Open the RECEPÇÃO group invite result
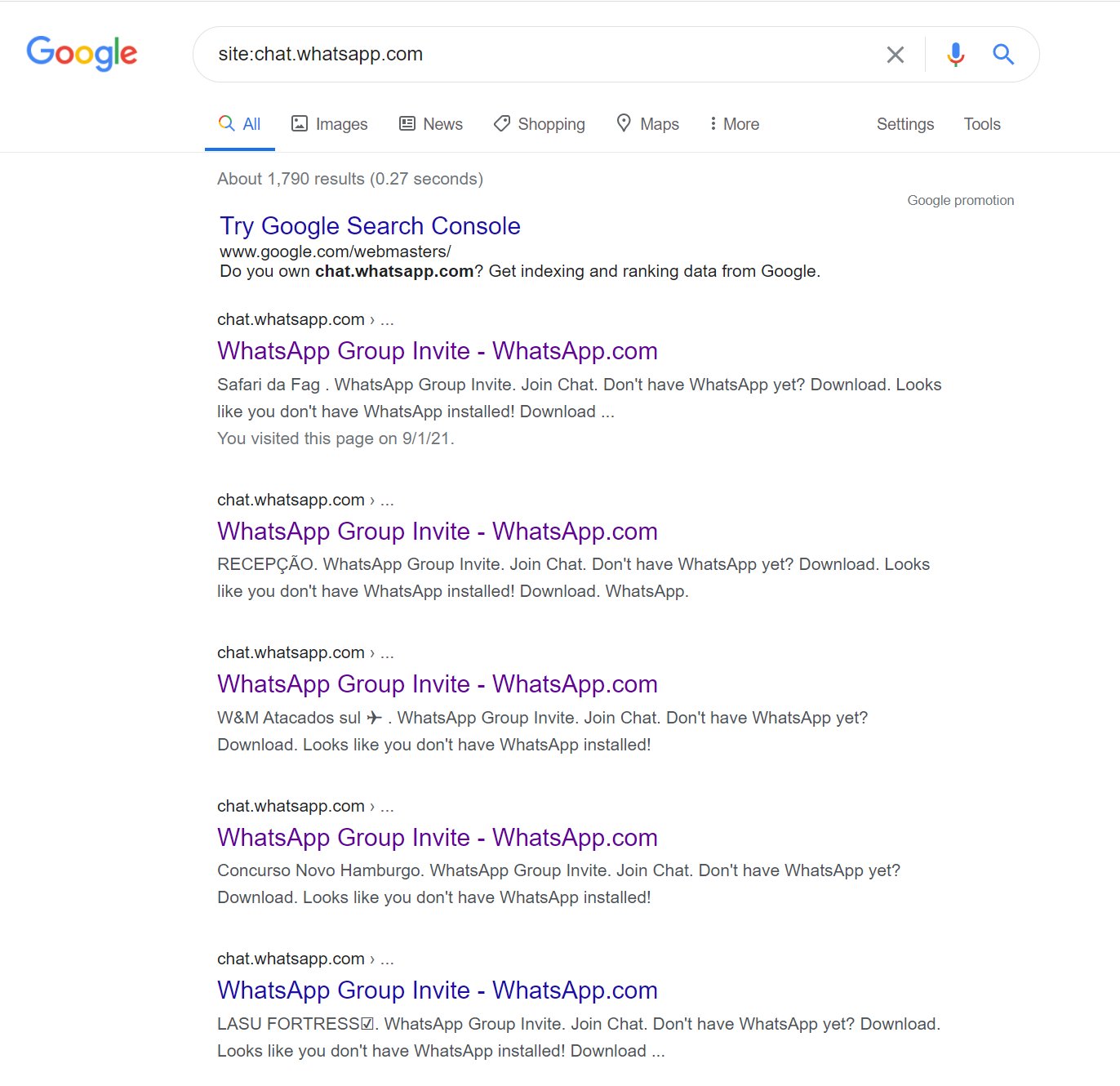1120x1086 pixels. pos(437,532)
